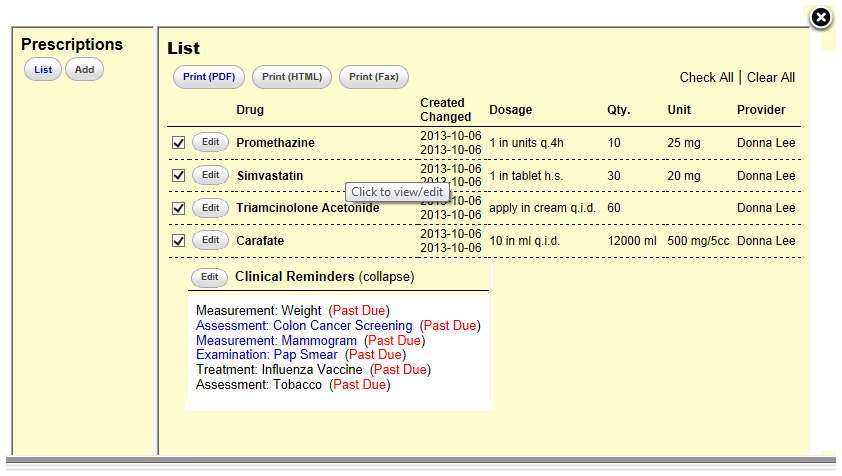Edit the Simvastatin prescription
This screenshot has height=476, width=842.
pyautogui.click(x=210, y=175)
